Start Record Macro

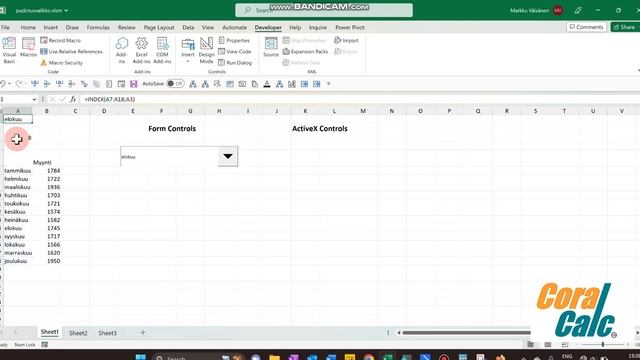tap(60, 40)
